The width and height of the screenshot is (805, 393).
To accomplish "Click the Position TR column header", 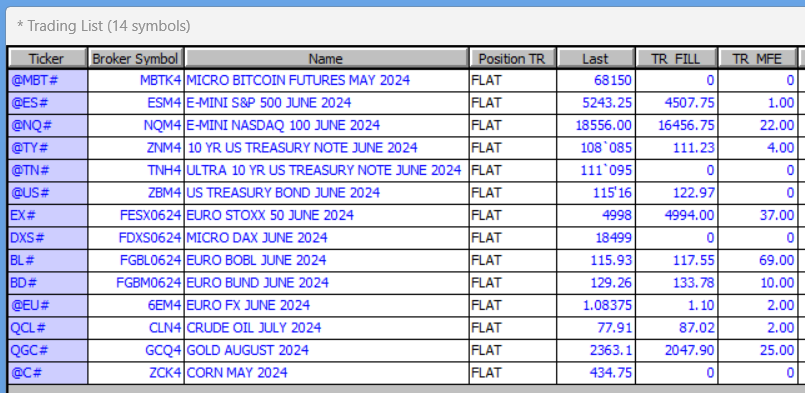I will [x=512, y=59].
